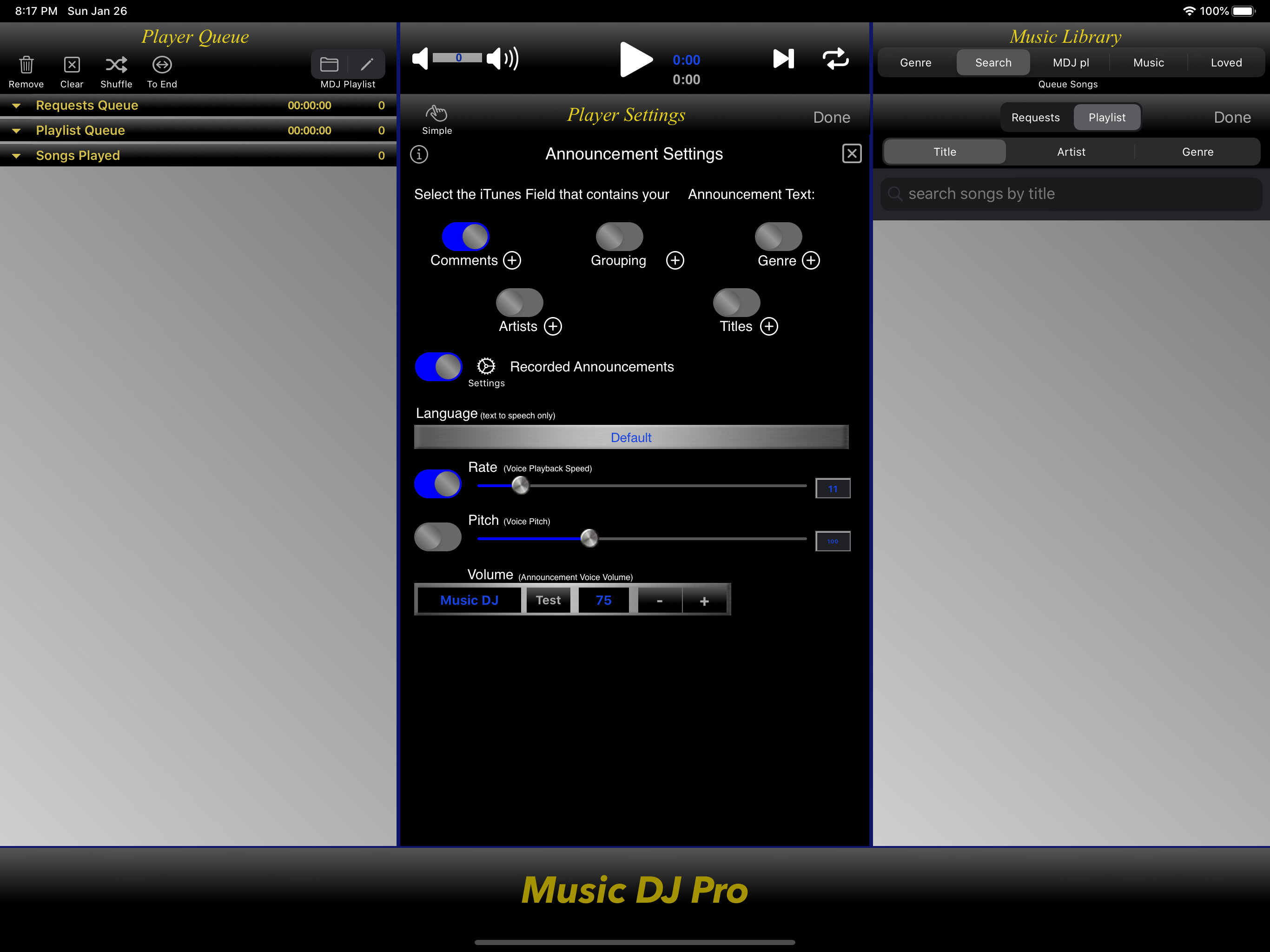Add a Comments announcement with plus icon

[x=512, y=260]
